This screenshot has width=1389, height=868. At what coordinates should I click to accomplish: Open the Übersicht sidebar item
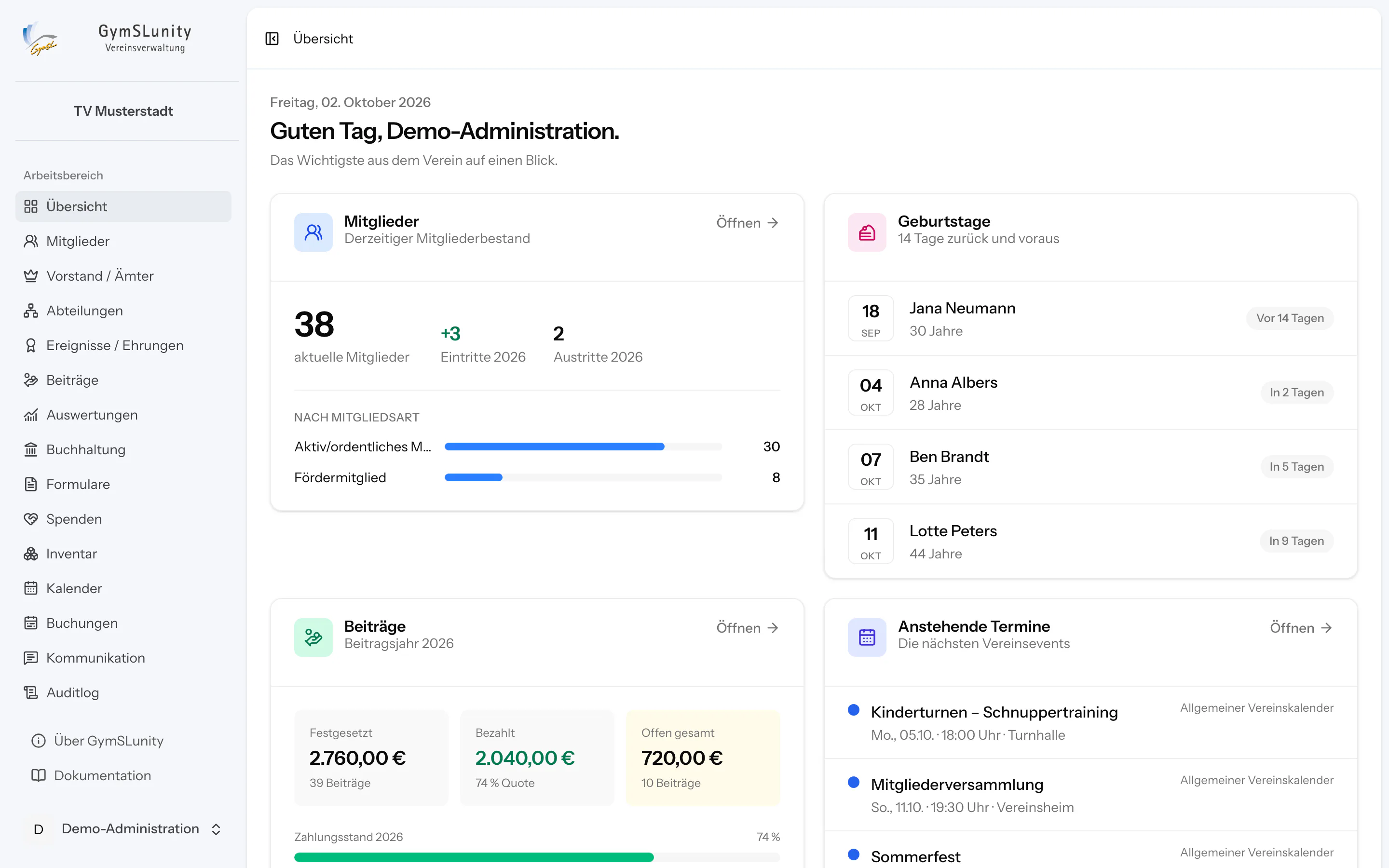coord(123,207)
